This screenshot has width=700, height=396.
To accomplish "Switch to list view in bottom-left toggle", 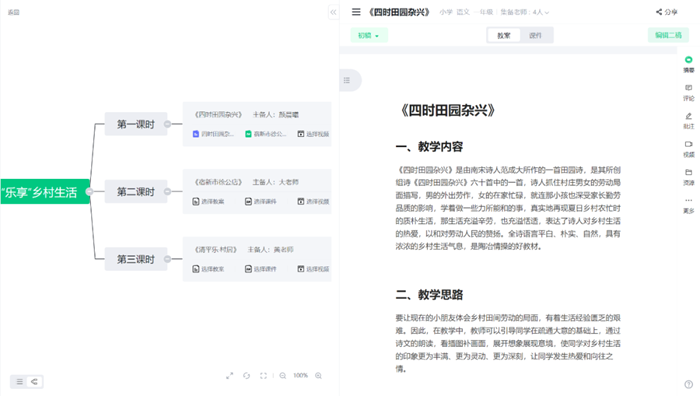I will click(x=19, y=382).
